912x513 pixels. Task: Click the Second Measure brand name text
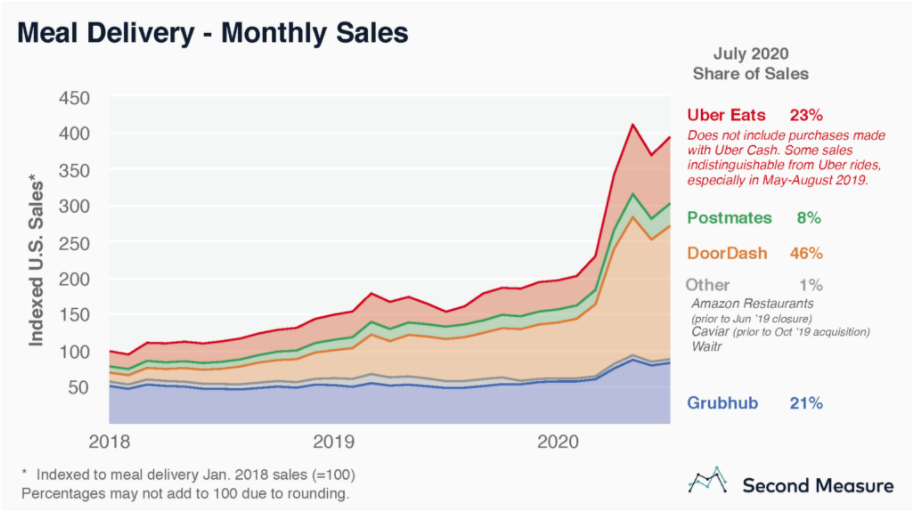click(x=817, y=485)
